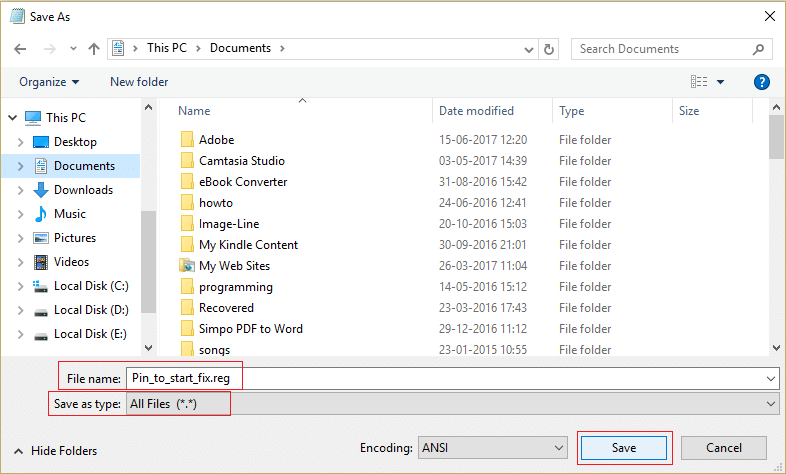
Task: Click the Refresh address bar button
Action: click(549, 49)
